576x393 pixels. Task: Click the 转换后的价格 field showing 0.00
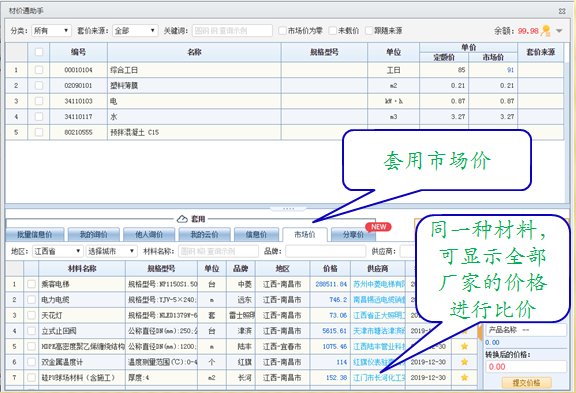click(x=526, y=367)
